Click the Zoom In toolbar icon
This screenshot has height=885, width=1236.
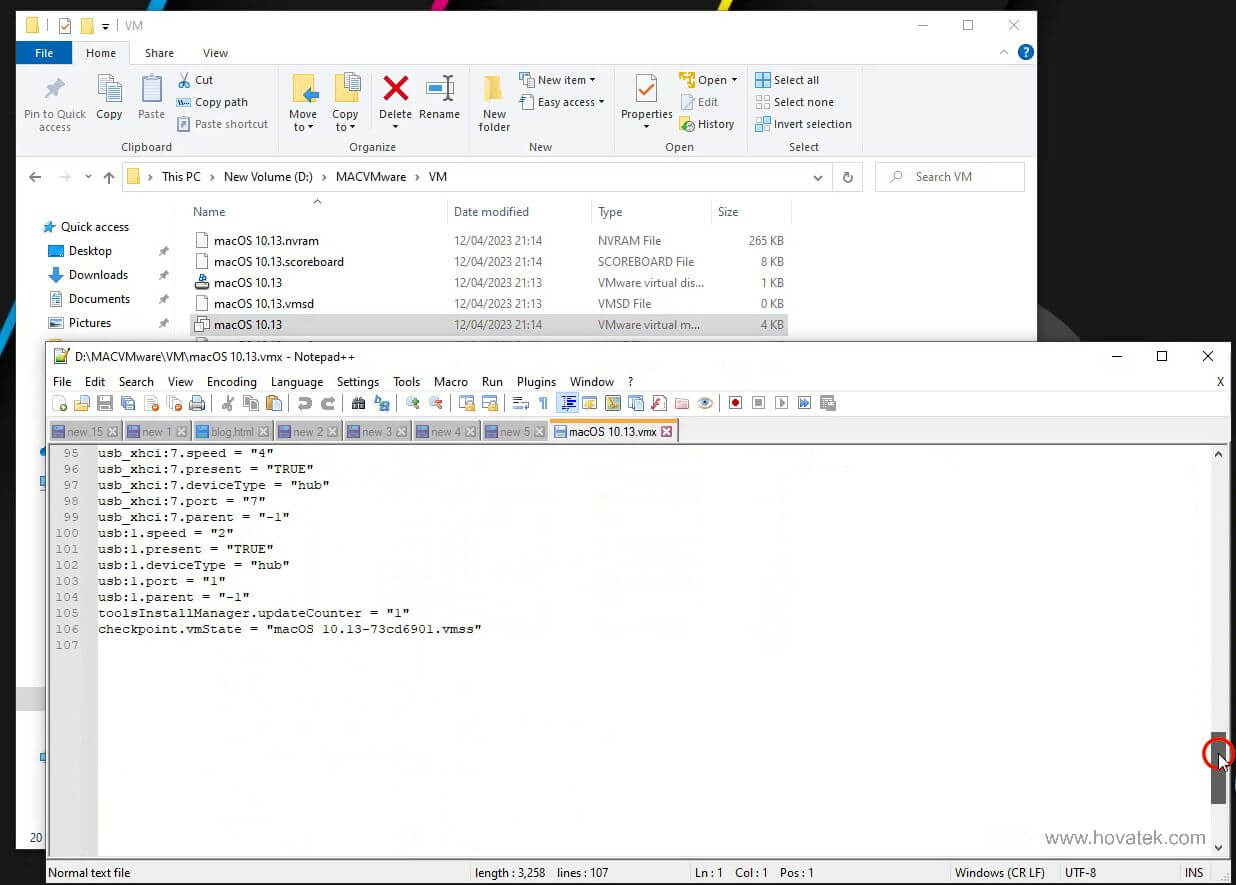coord(413,403)
